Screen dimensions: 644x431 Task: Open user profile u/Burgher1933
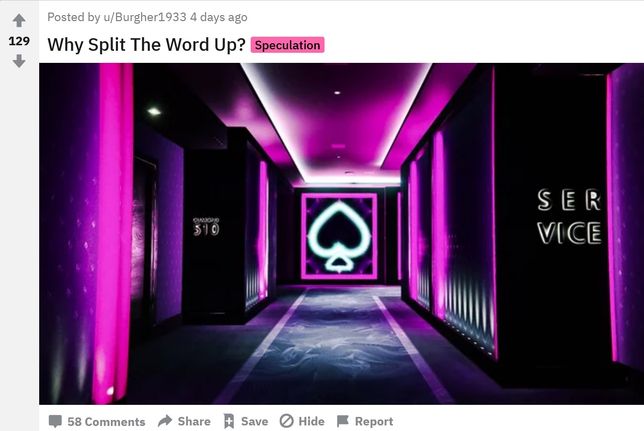tap(145, 17)
